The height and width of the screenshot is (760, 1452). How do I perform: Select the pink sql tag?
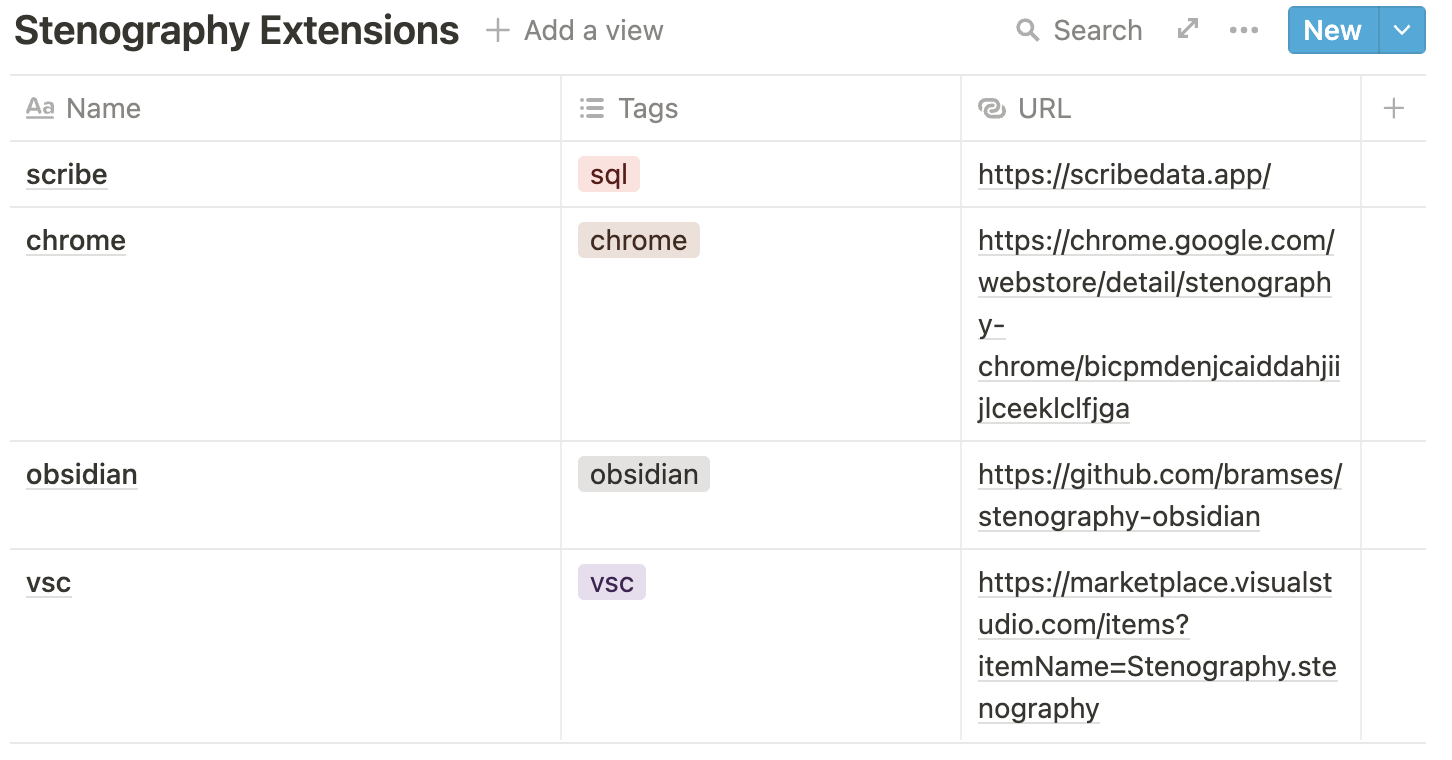[x=608, y=174]
